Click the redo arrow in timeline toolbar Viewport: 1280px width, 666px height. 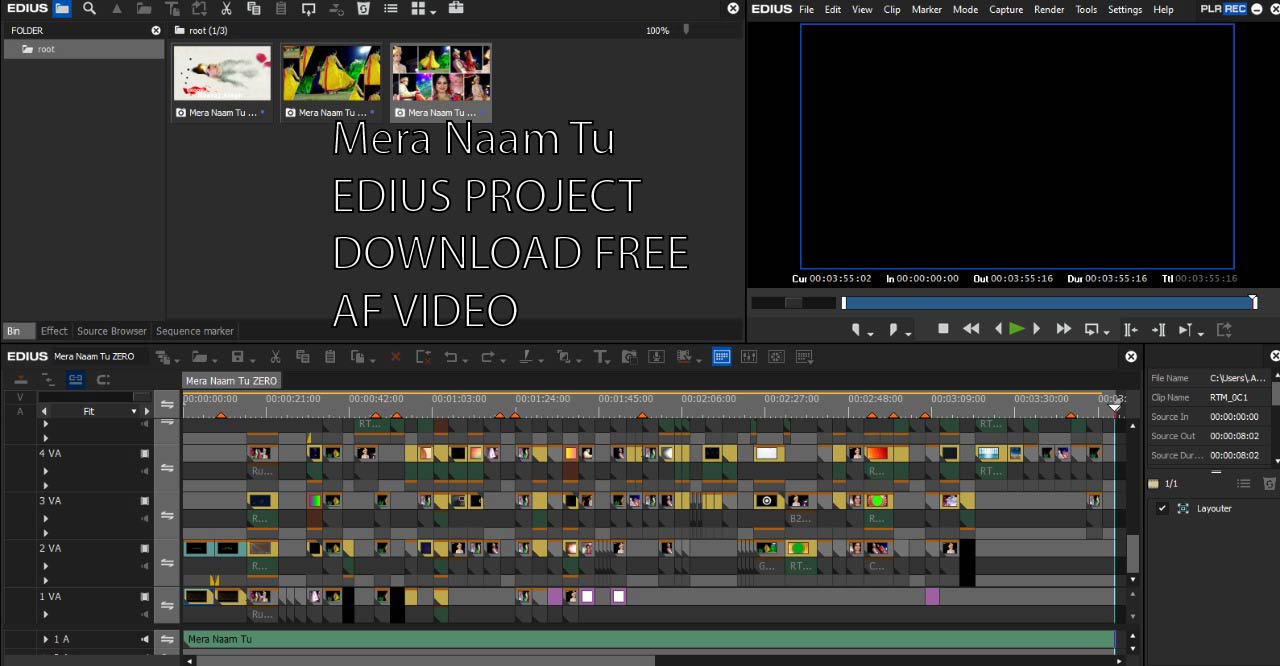click(x=487, y=357)
